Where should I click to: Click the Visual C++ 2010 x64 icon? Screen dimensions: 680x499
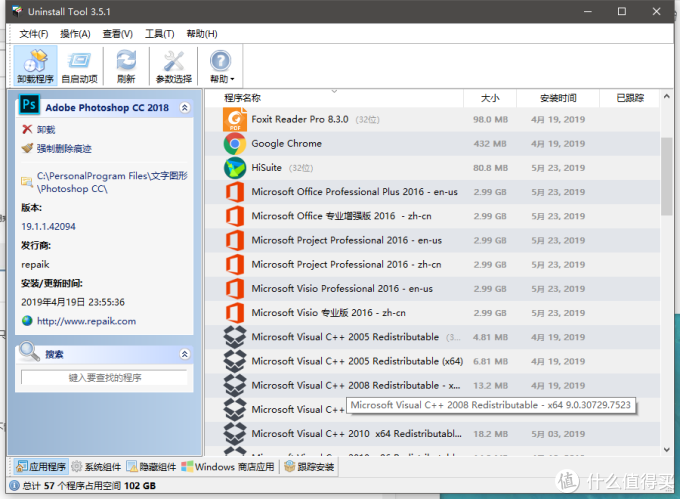pyautogui.click(x=235, y=434)
